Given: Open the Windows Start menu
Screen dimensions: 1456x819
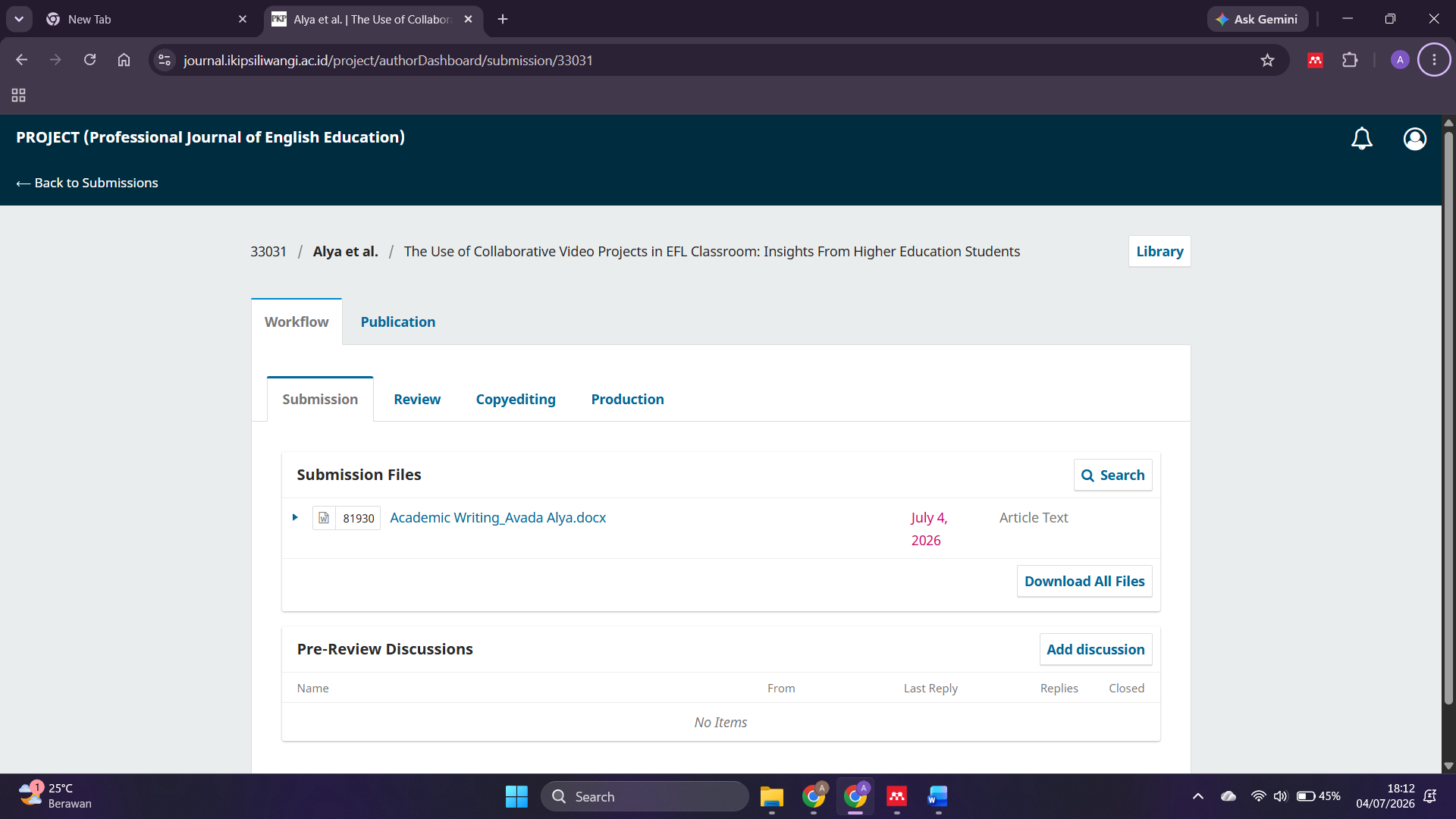Looking at the screenshot, I should 516,796.
